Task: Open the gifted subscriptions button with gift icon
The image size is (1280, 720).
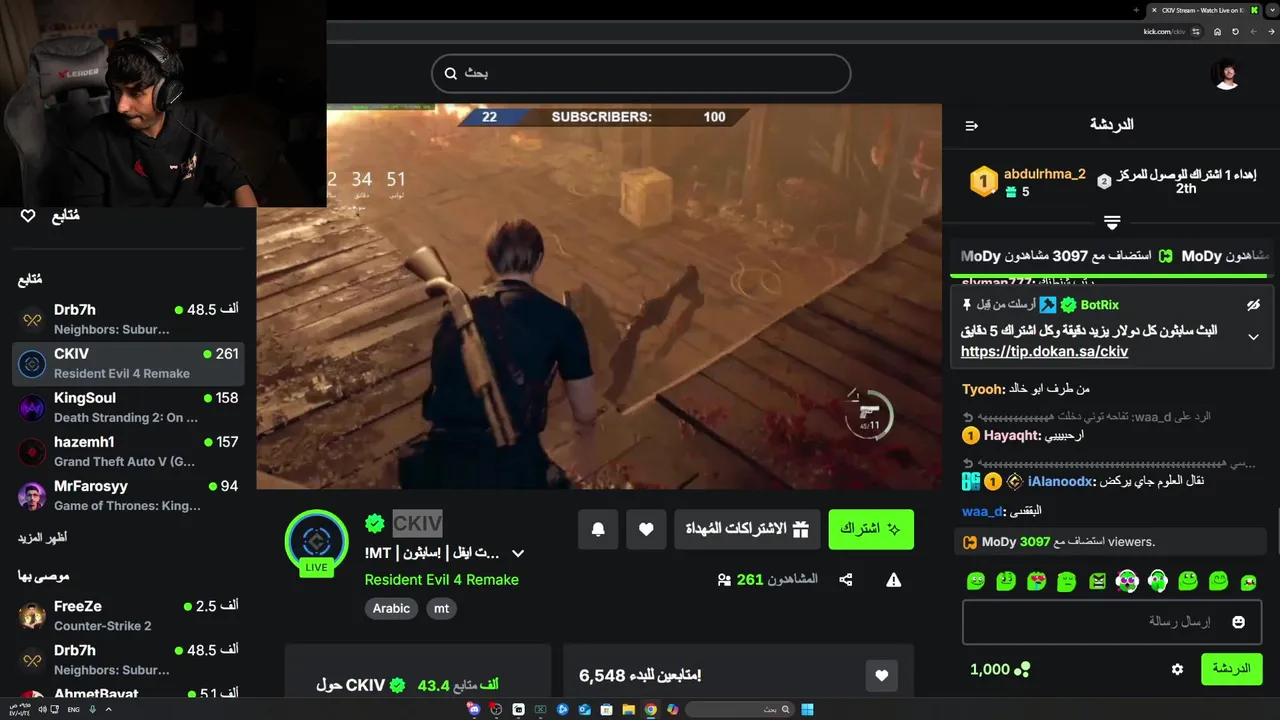Action: (x=747, y=529)
